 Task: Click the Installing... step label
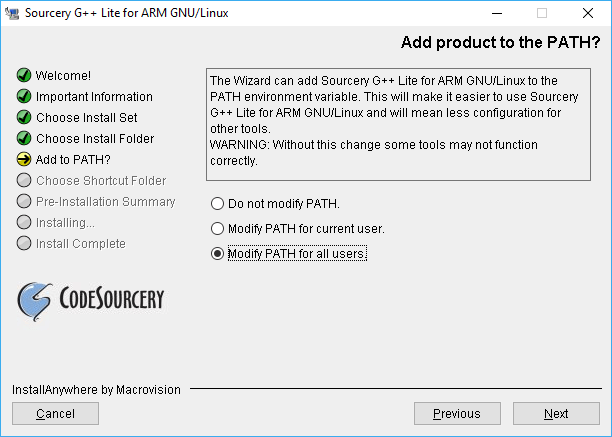point(65,223)
